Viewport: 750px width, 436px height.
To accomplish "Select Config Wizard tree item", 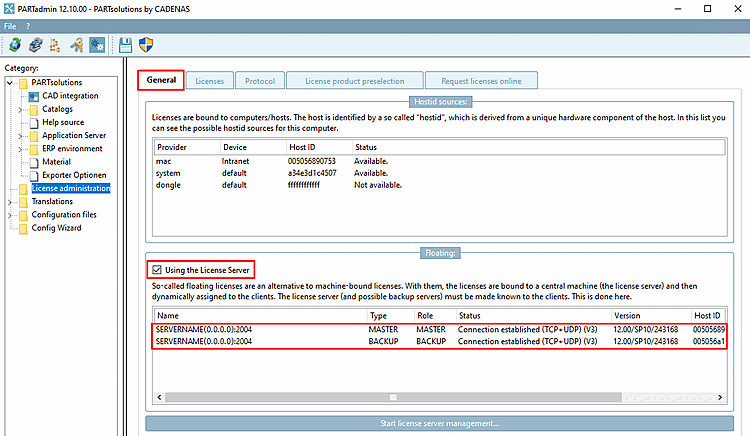I will pyautogui.click(x=56, y=228).
